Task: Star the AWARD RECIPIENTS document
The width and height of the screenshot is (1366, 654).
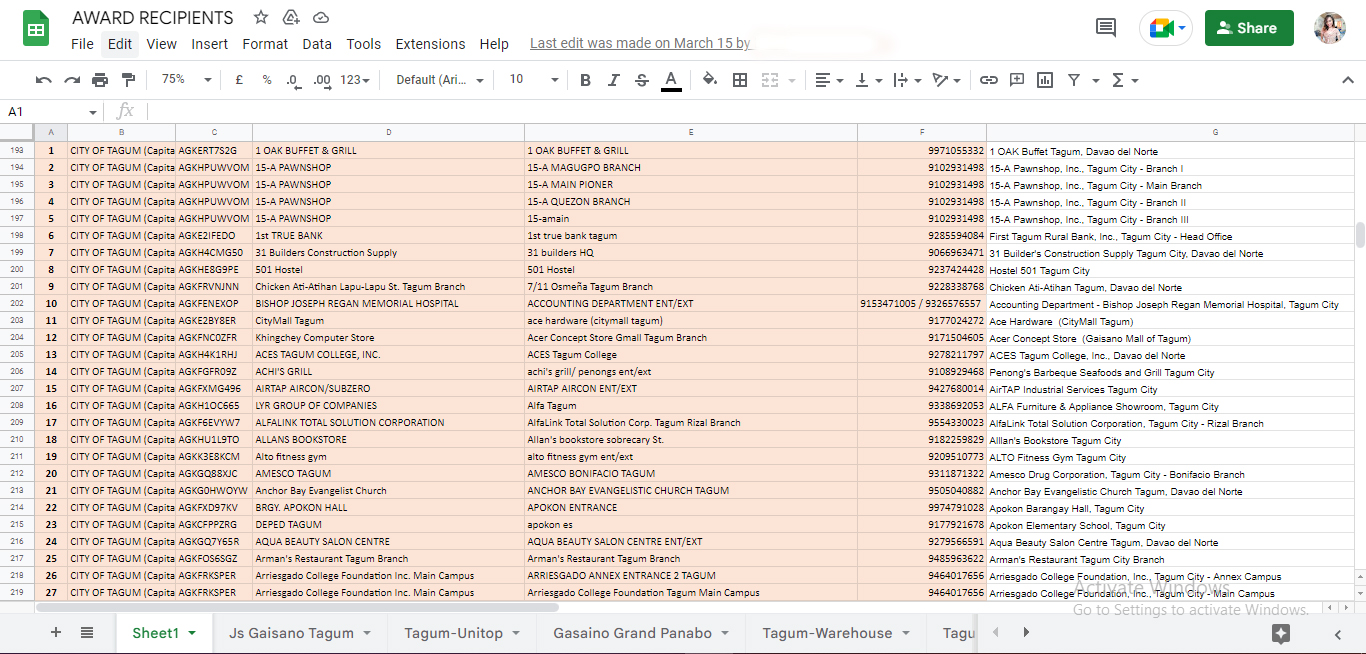Action: coord(261,17)
